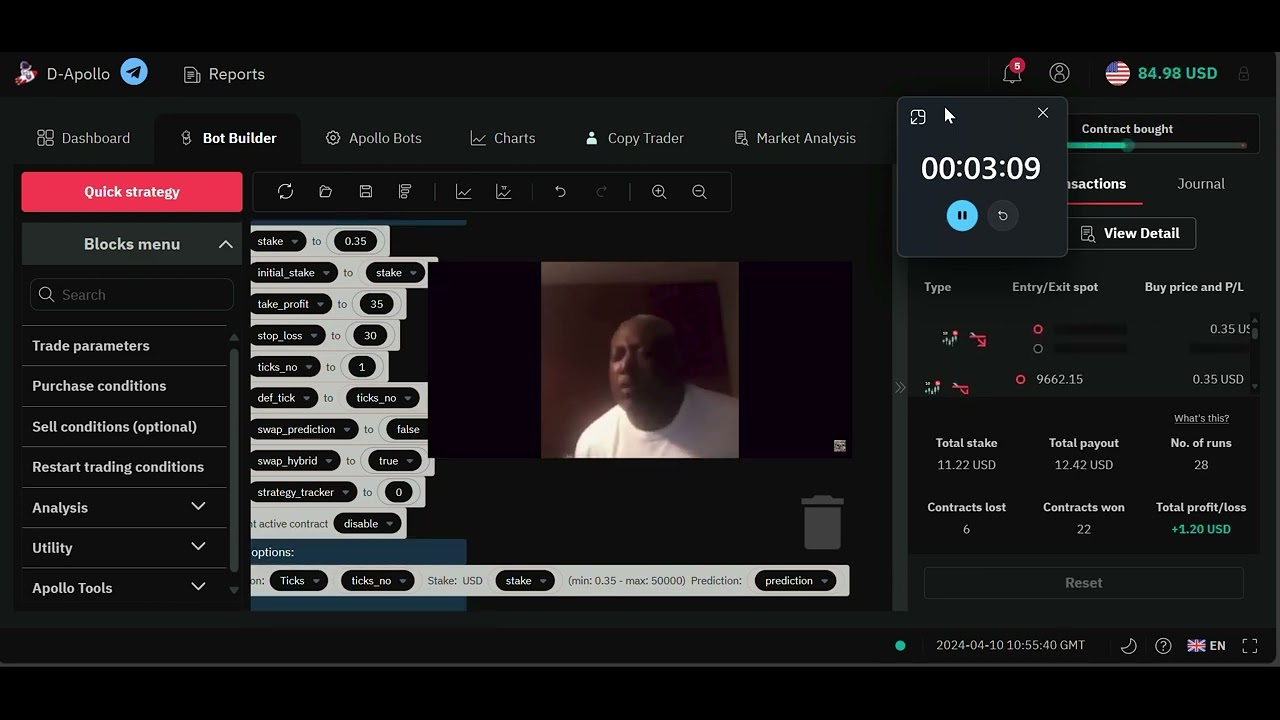Expand the Apollo Tools category
Viewport: 1280px width, 720px height.
pos(198,587)
